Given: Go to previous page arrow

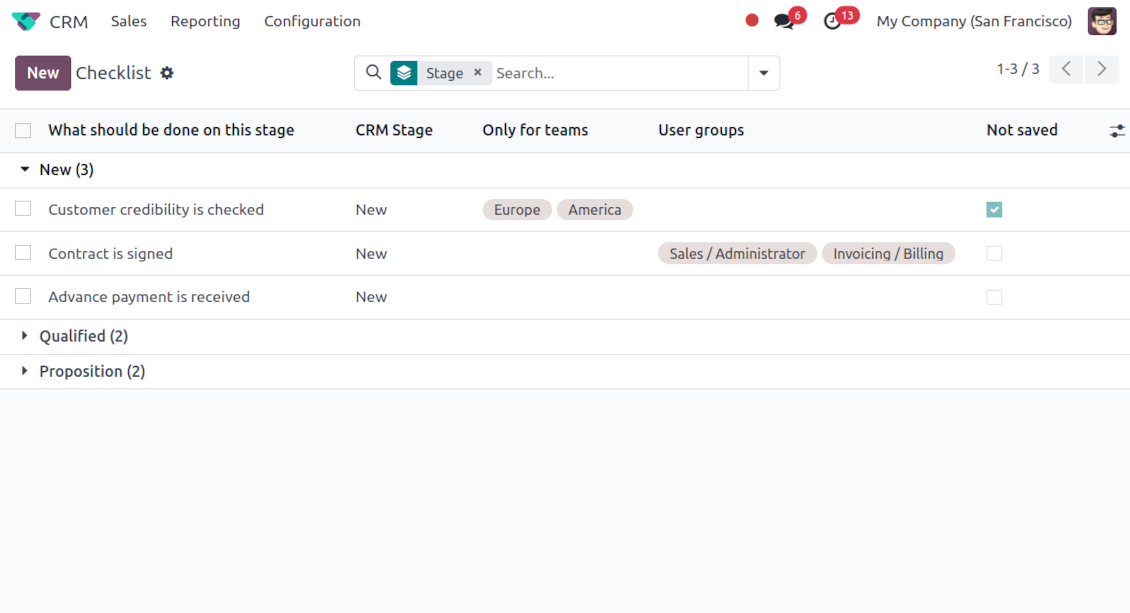Looking at the screenshot, I should tap(1066, 69).
